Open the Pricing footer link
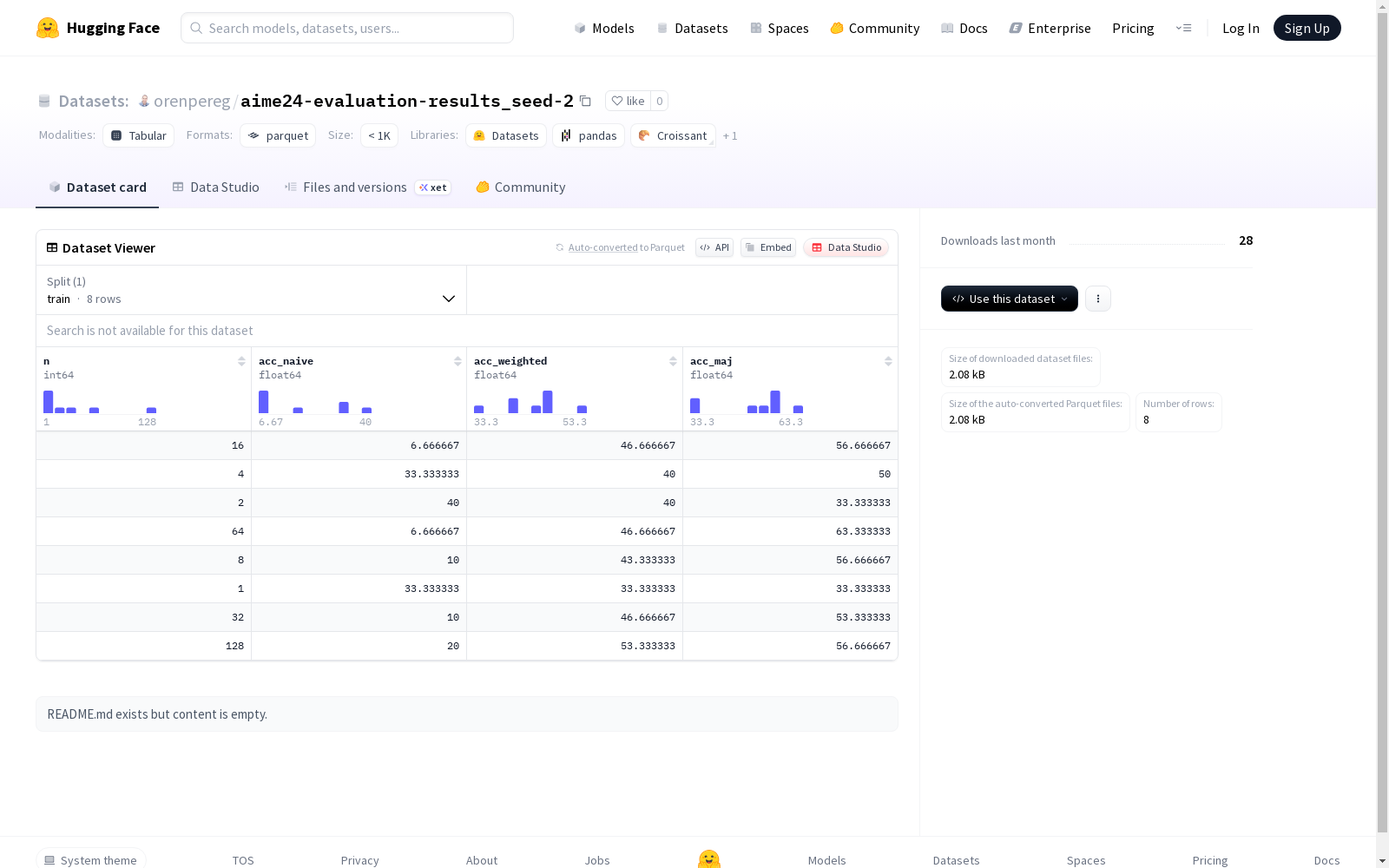This screenshot has height=868, width=1389. click(1210, 860)
